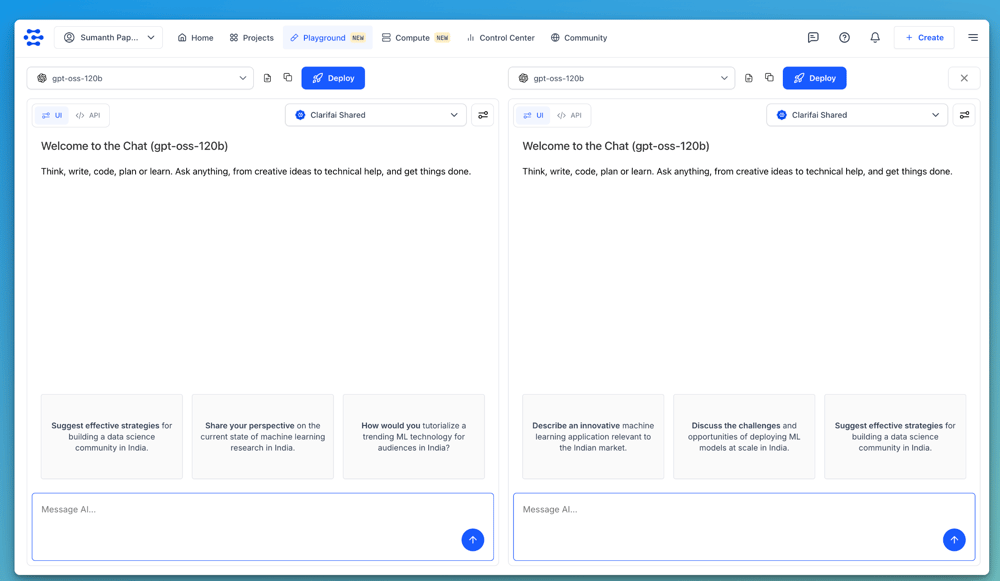Focus the left Message AI input field
1000x581 pixels.
click(x=245, y=520)
